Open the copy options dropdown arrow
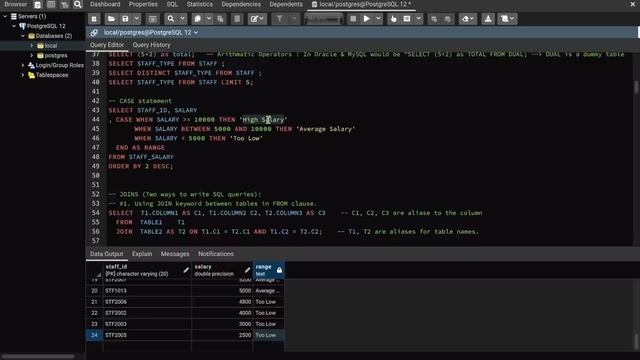Image resolution: width=640 pixels, height=360 pixels. coord(209,19)
